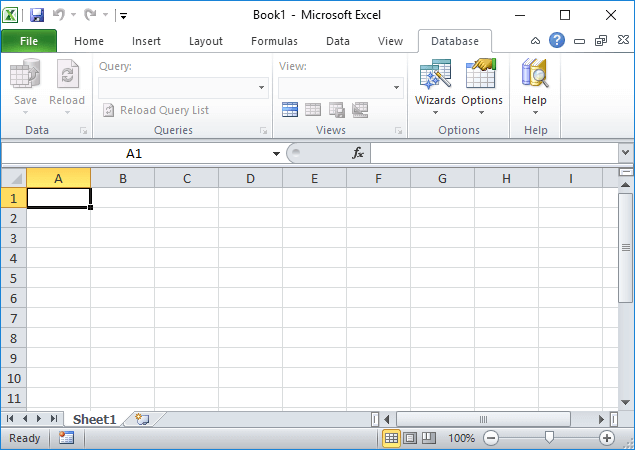Open the Queries group dialog launcher
Screen dimensions: 635x450
[x=264, y=130]
